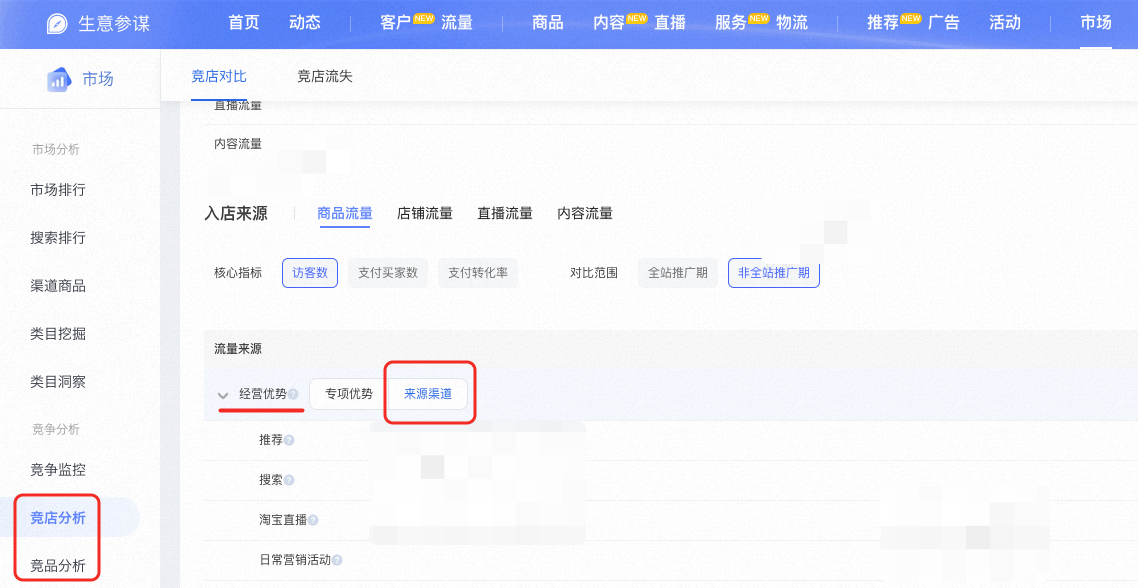Click the 入店来源 section heading
The image size is (1138, 588).
pyautogui.click(x=236, y=213)
